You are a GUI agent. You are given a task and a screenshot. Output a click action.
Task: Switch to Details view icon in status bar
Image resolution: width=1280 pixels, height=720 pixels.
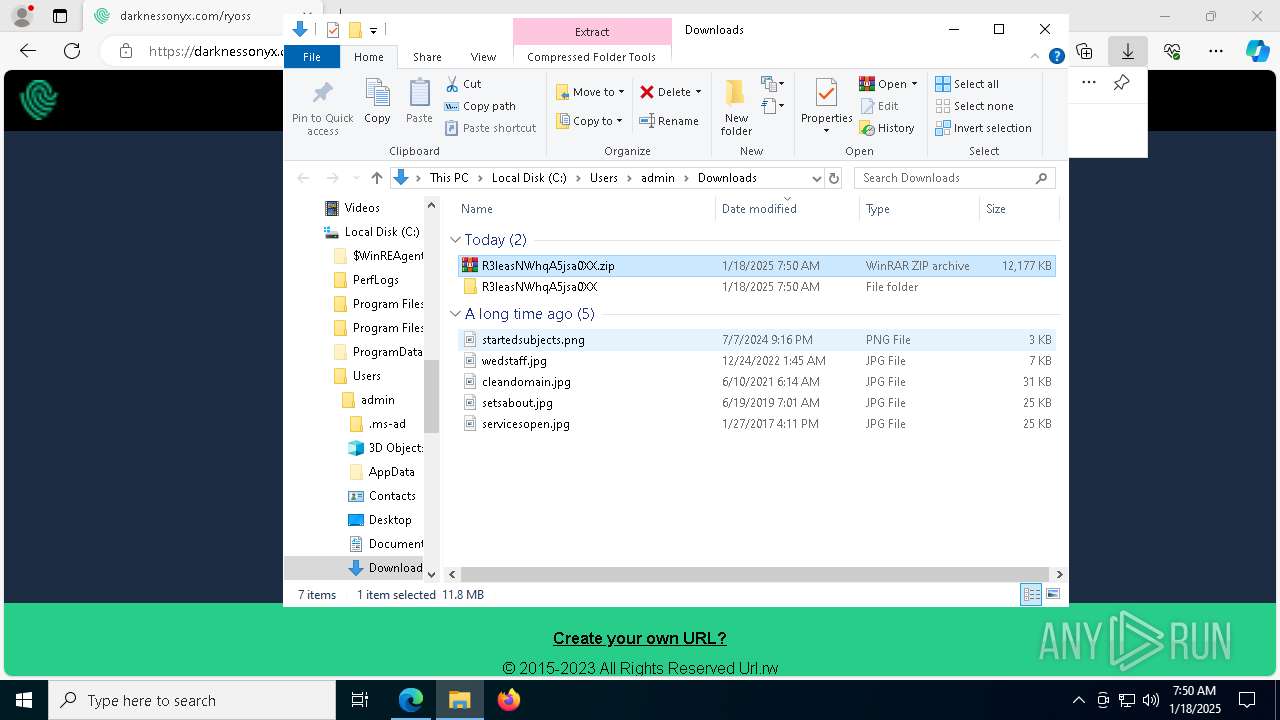click(x=1031, y=595)
